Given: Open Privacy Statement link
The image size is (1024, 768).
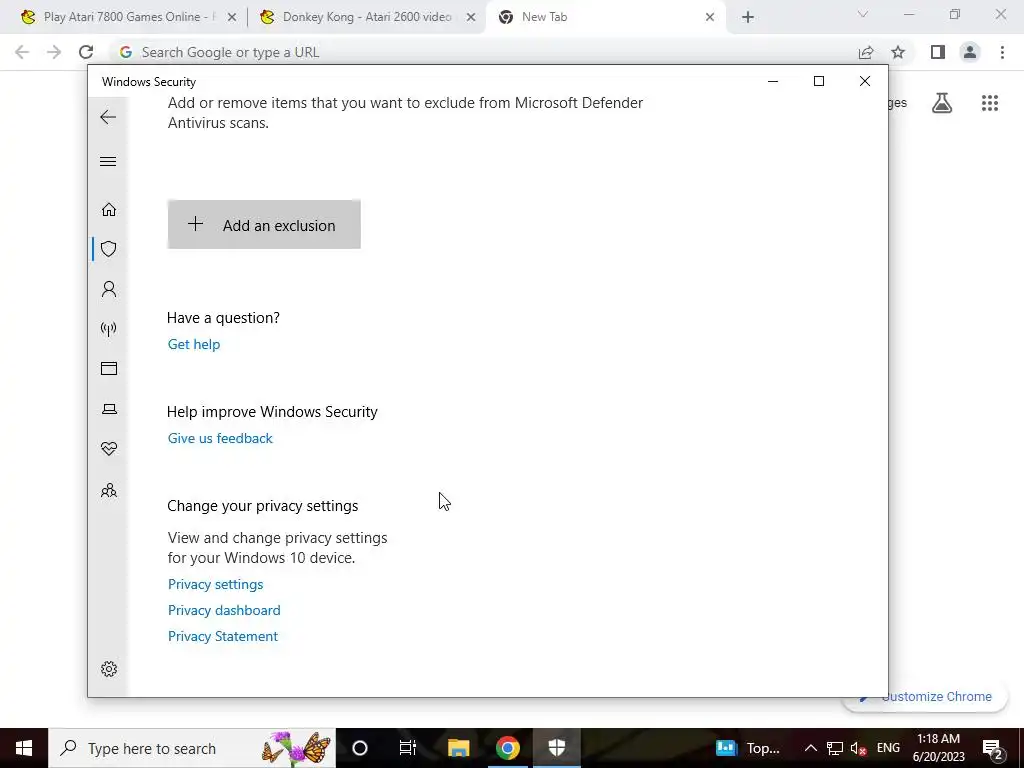Looking at the screenshot, I should tap(223, 636).
